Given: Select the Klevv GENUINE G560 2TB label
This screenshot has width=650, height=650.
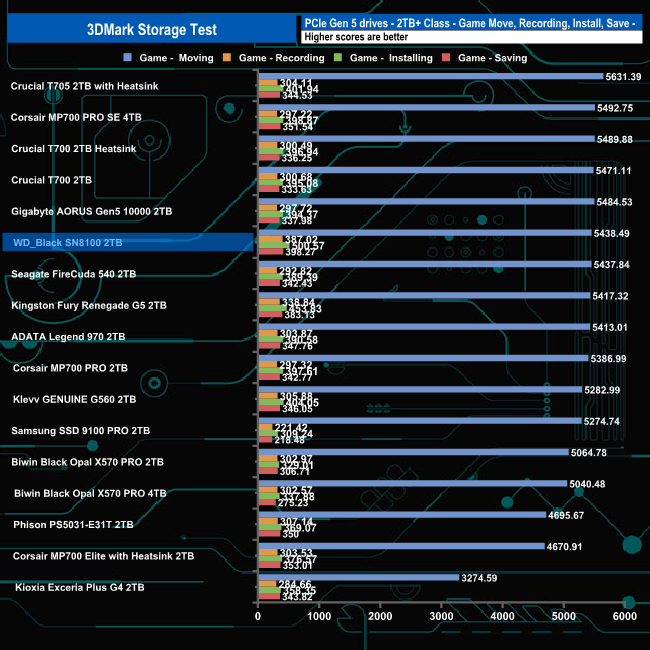Looking at the screenshot, I should (x=75, y=399).
